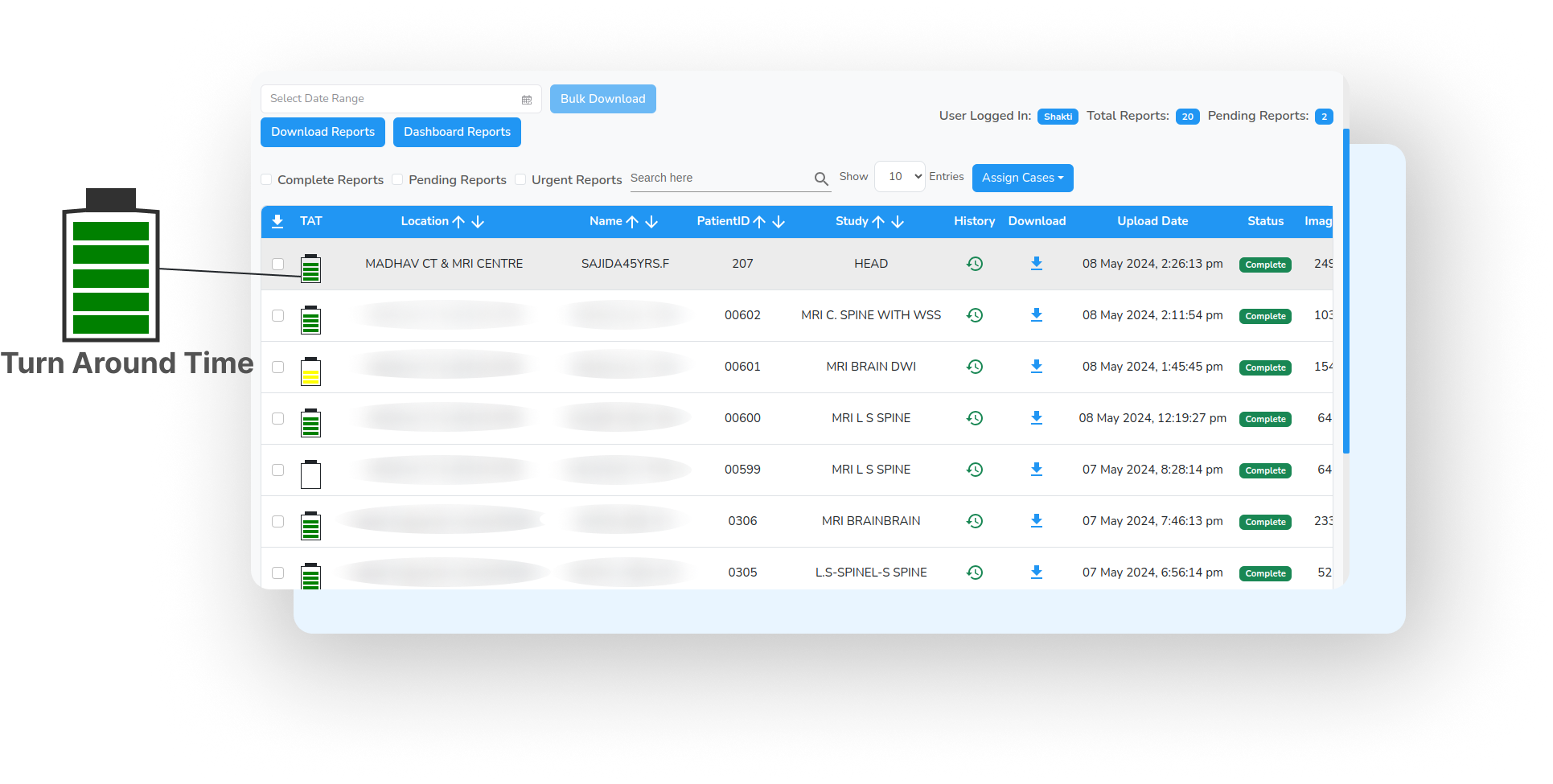Select the row checkbox for MADHAV CT centre

[x=277, y=264]
